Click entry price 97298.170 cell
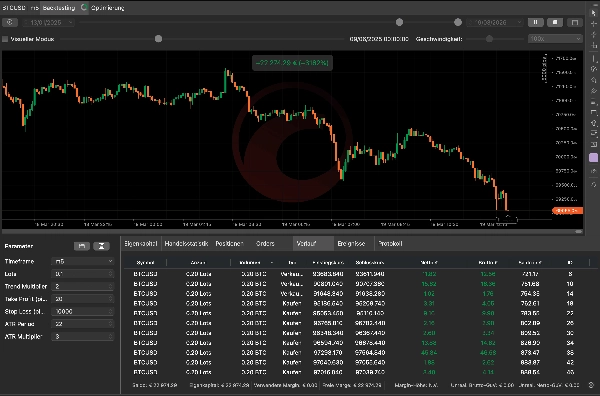 (328, 352)
